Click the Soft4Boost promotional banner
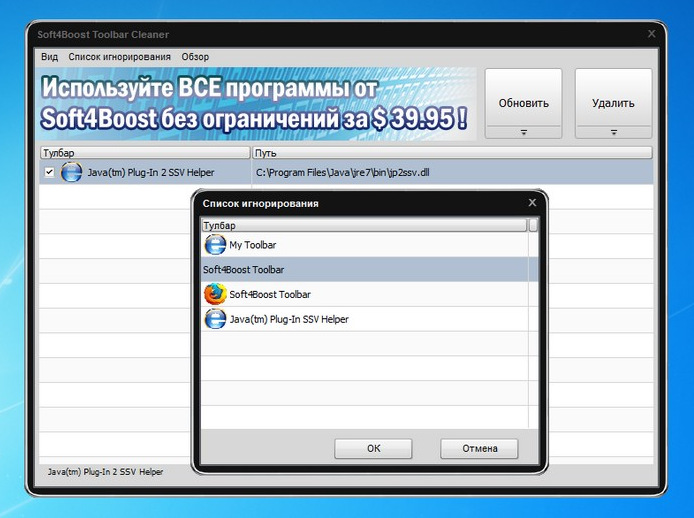Viewport: 694px width, 518px height. coord(258,104)
